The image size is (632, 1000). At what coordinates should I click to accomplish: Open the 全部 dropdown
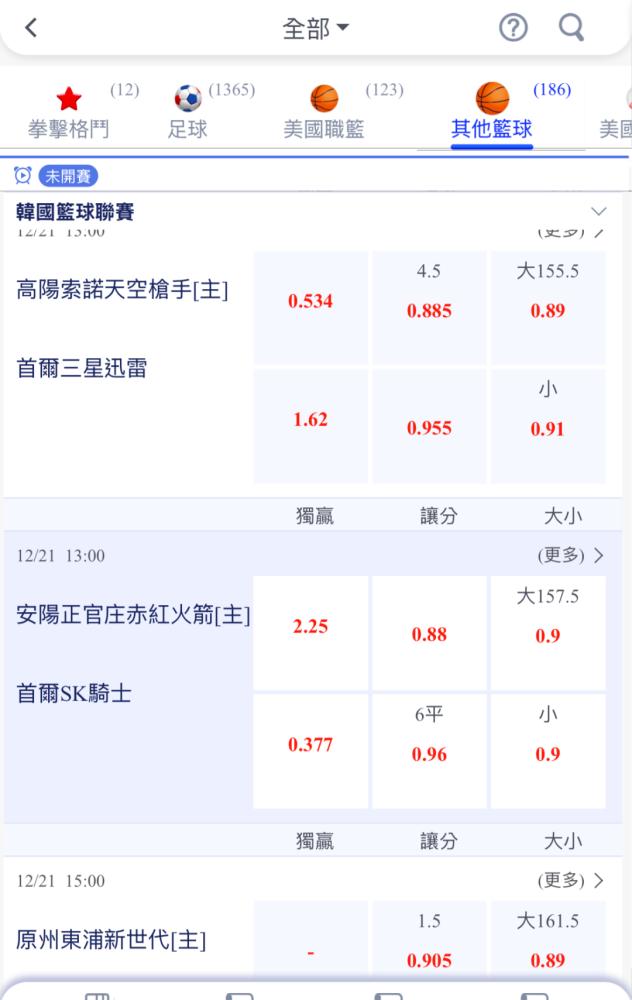pyautogui.click(x=316, y=28)
